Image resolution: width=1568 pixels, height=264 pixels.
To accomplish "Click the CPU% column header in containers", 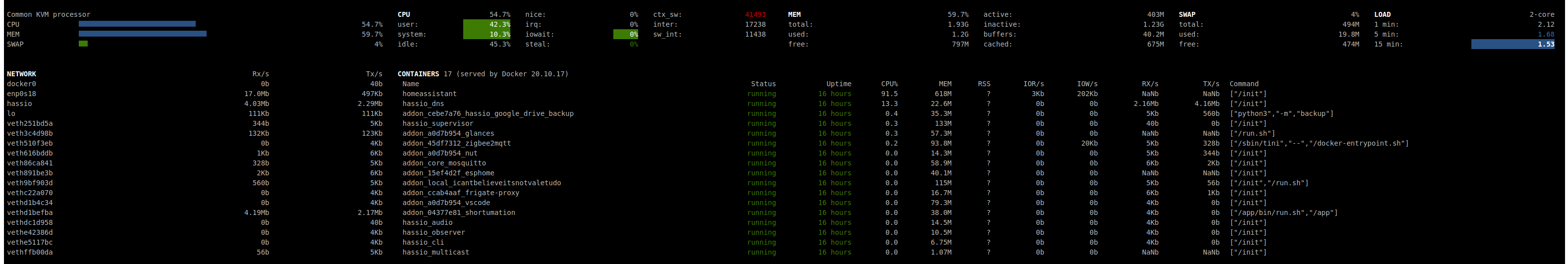I will (889, 84).
